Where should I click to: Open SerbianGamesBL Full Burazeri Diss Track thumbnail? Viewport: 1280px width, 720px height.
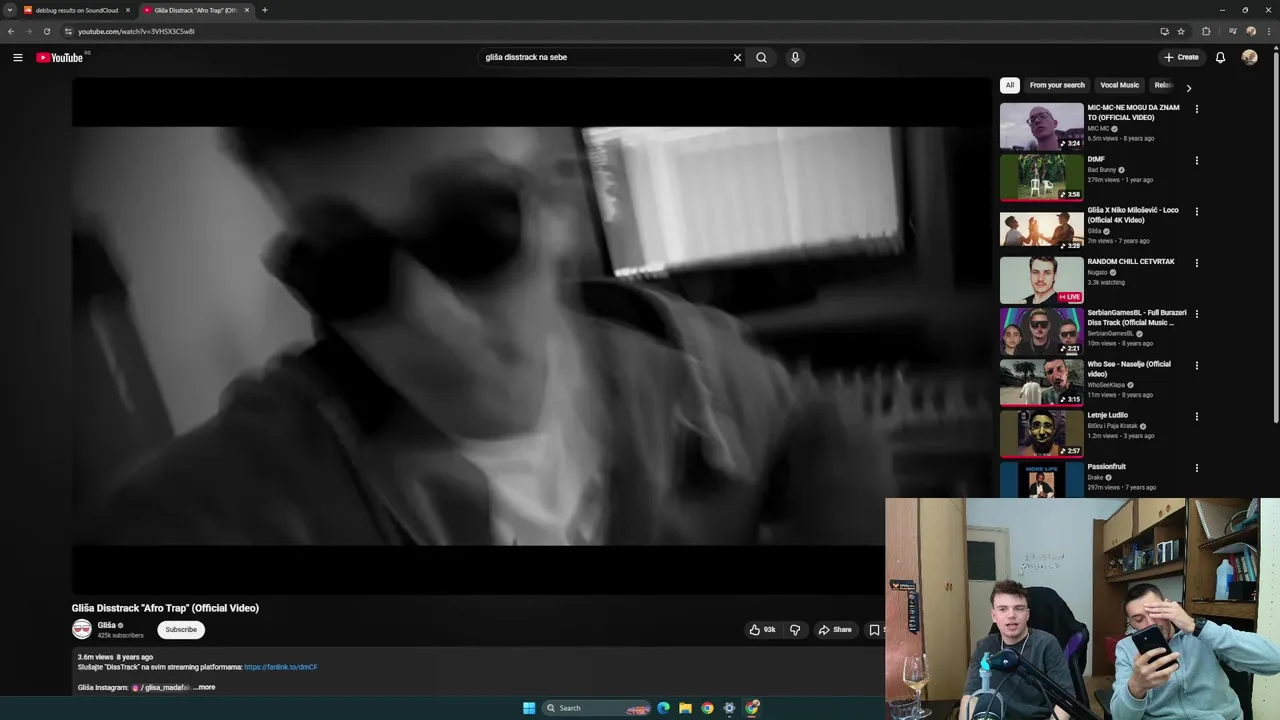[1041, 331]
